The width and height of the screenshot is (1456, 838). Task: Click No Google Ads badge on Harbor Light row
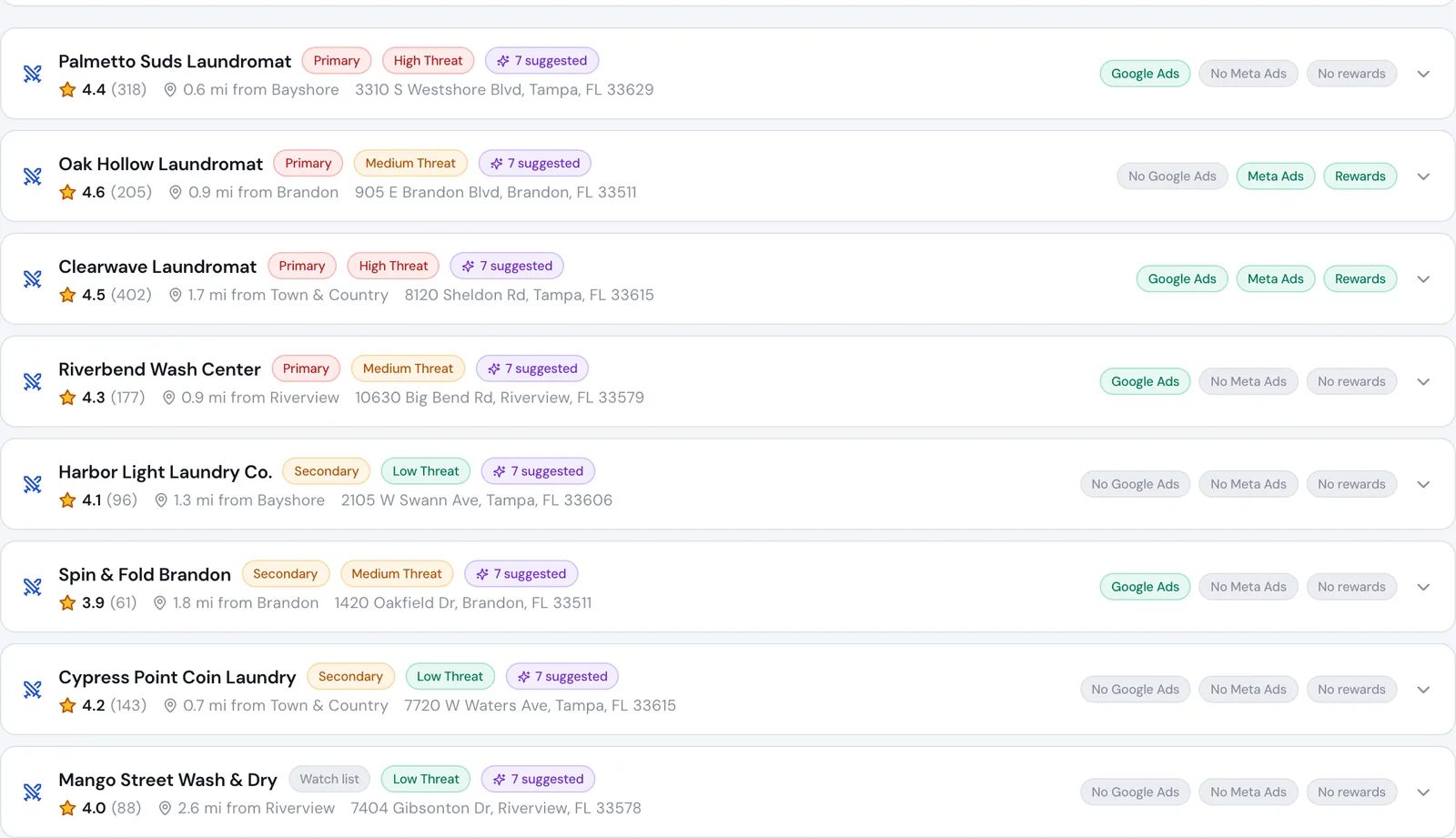(x=1135, y=484)
